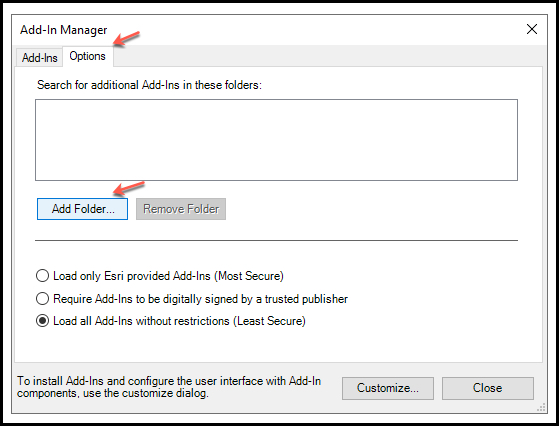Click the Add-In Manager title bar text
The width and height of the screenshot is (559, 426).
[x=63, y=30]
